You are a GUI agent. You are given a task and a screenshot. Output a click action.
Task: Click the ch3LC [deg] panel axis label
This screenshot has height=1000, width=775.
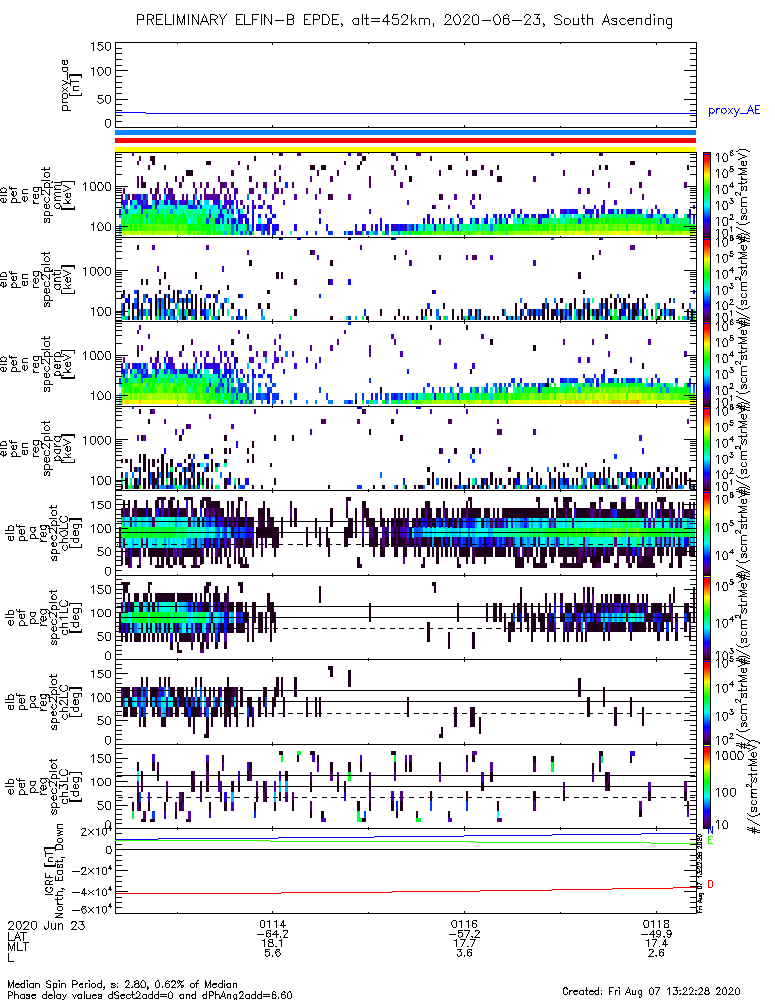(71, 787)
